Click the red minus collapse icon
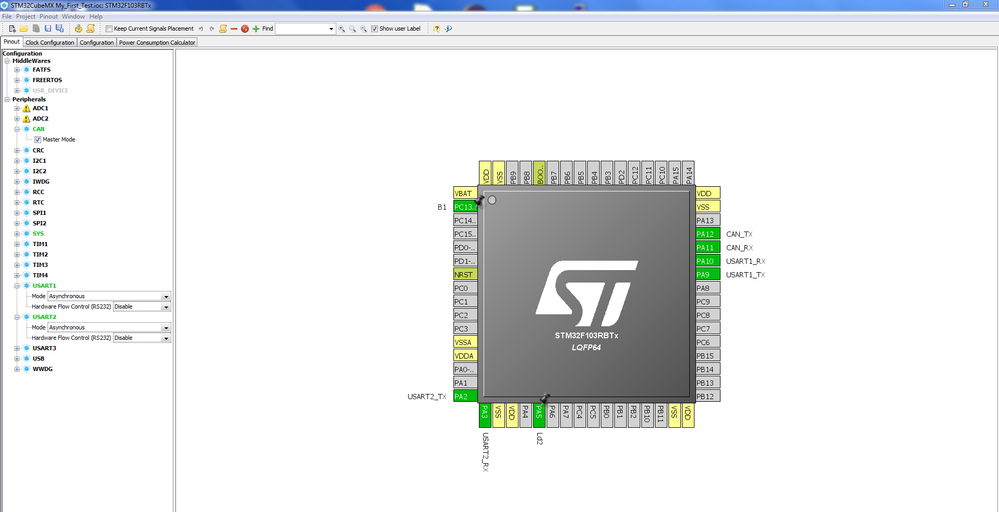999x512 pixels. 234,29
